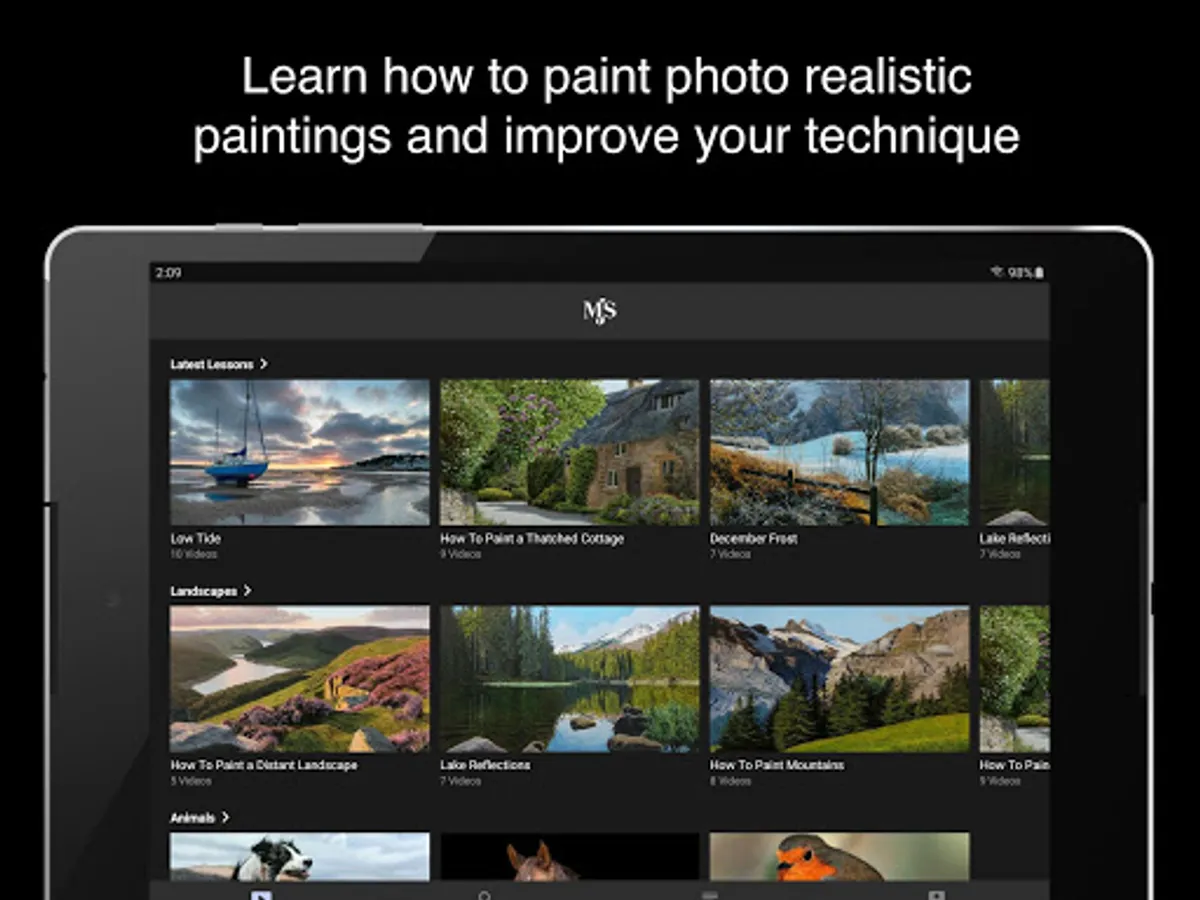The height and width of the screenshot is (900, 1200).
Task: Tap the Wi-Fi status icon
Action: point(996,272)
